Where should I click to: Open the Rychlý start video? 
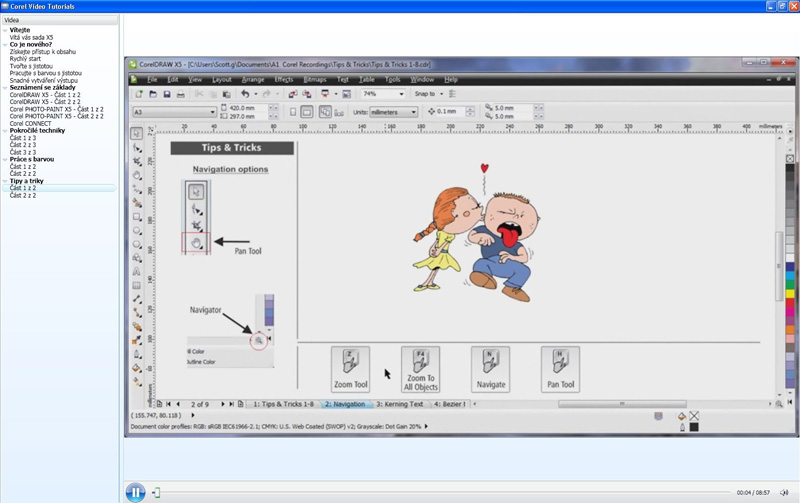25,59
